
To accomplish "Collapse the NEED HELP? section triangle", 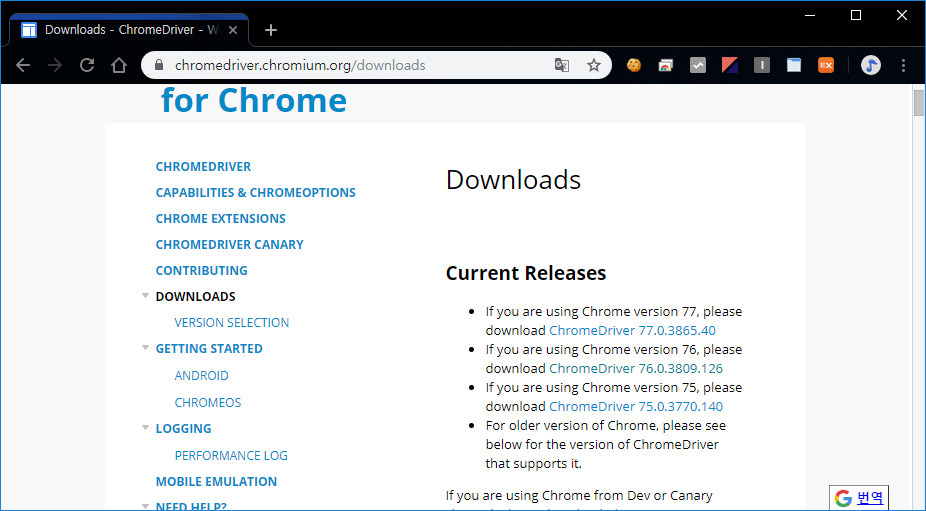I will pyautogui.click(x=145, y=506).
